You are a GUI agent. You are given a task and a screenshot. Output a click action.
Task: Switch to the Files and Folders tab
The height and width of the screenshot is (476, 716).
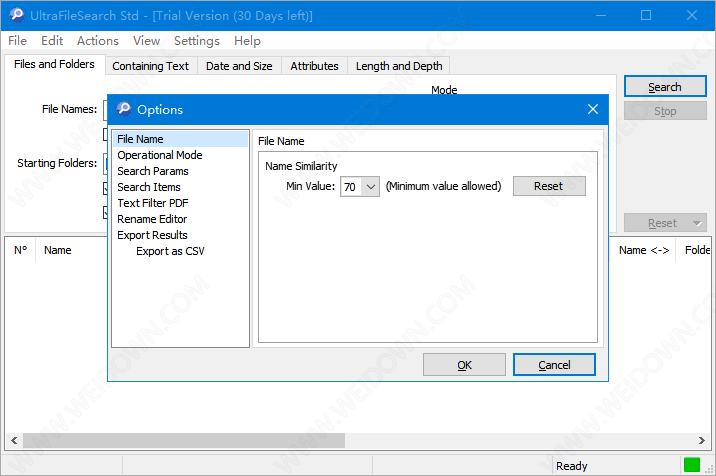54,64
